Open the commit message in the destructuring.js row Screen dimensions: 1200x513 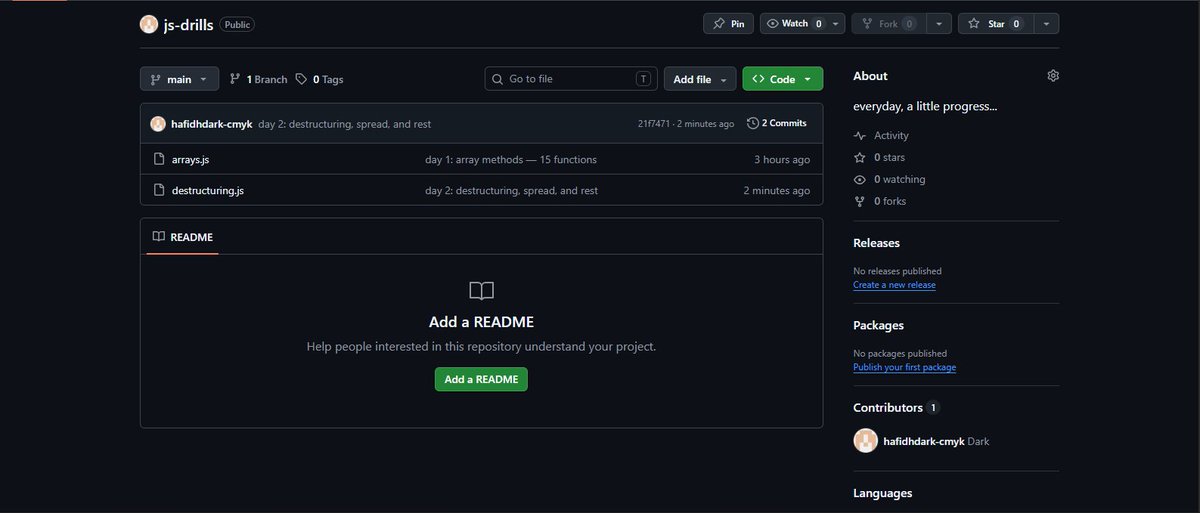(511, 190)
